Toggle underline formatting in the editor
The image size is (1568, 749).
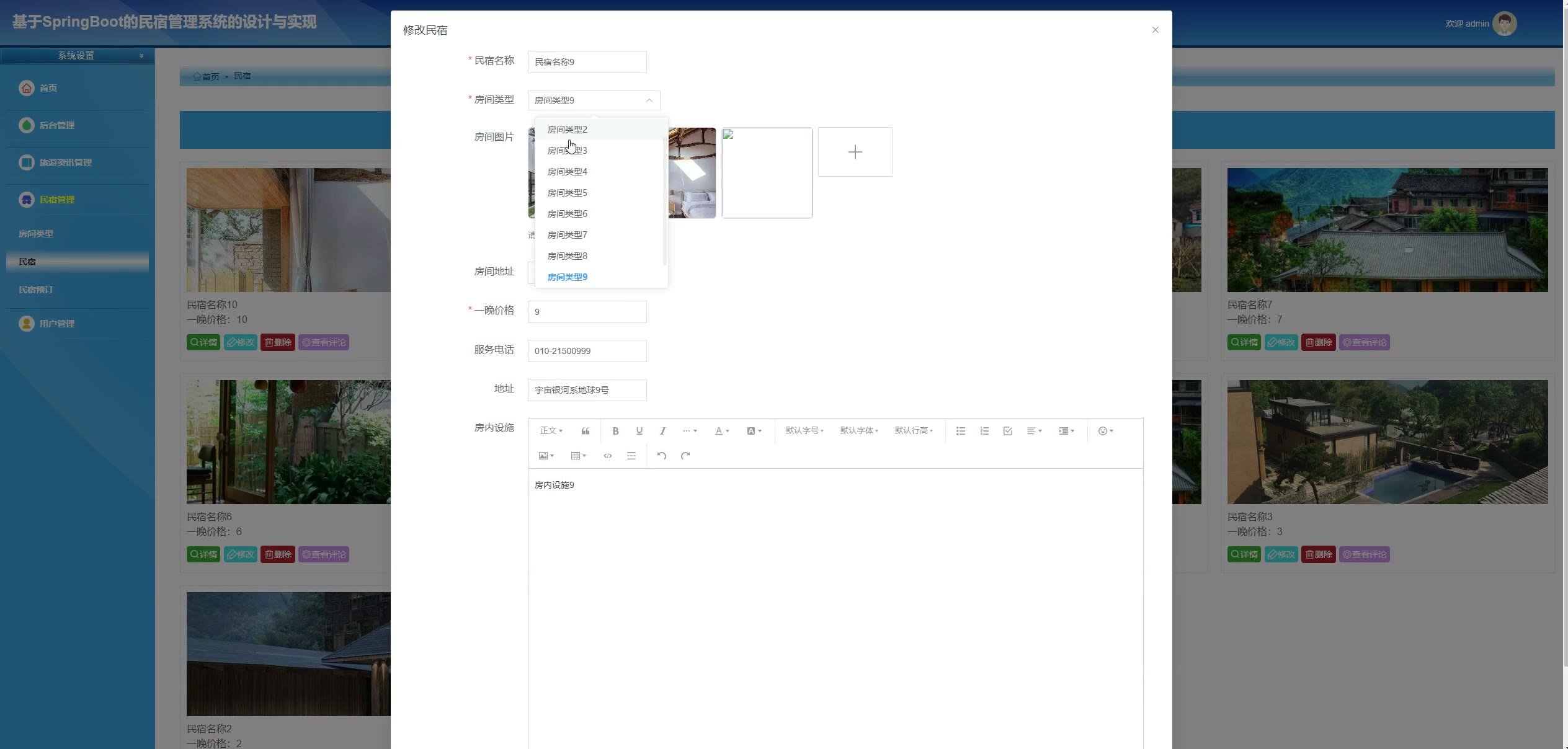(639, 431)
